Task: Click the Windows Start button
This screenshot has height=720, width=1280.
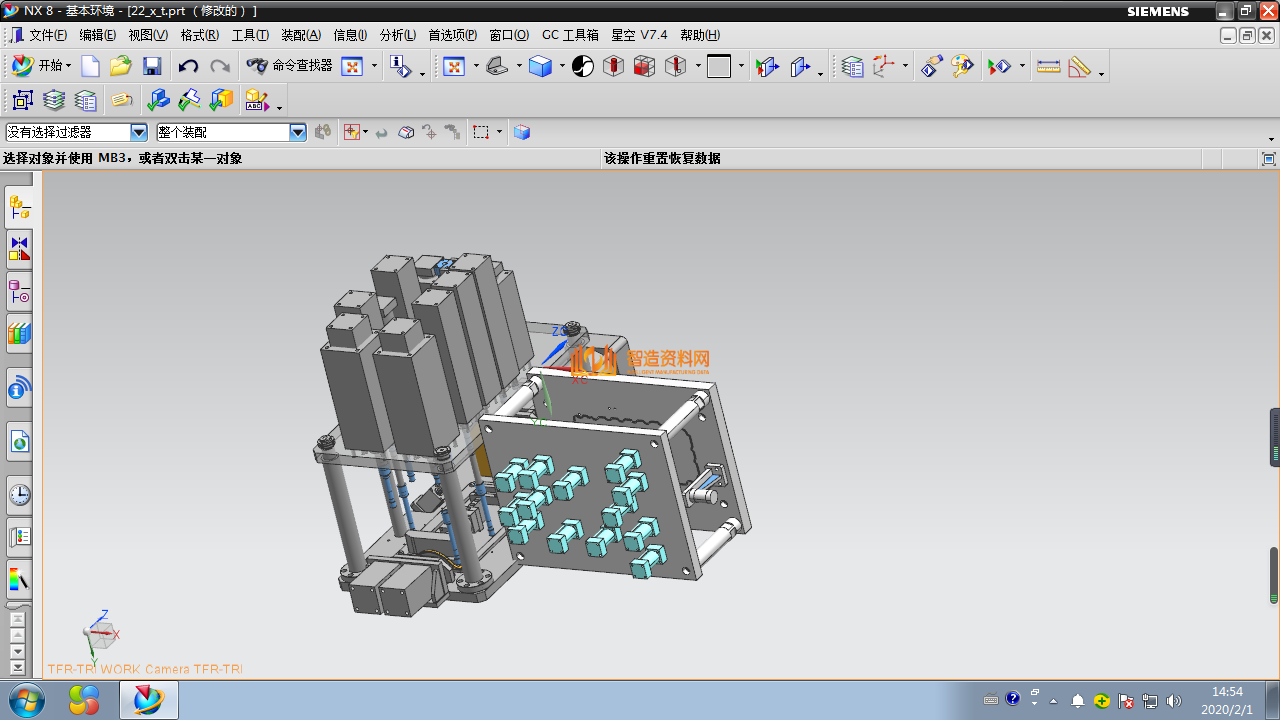Action: [28, 700]
